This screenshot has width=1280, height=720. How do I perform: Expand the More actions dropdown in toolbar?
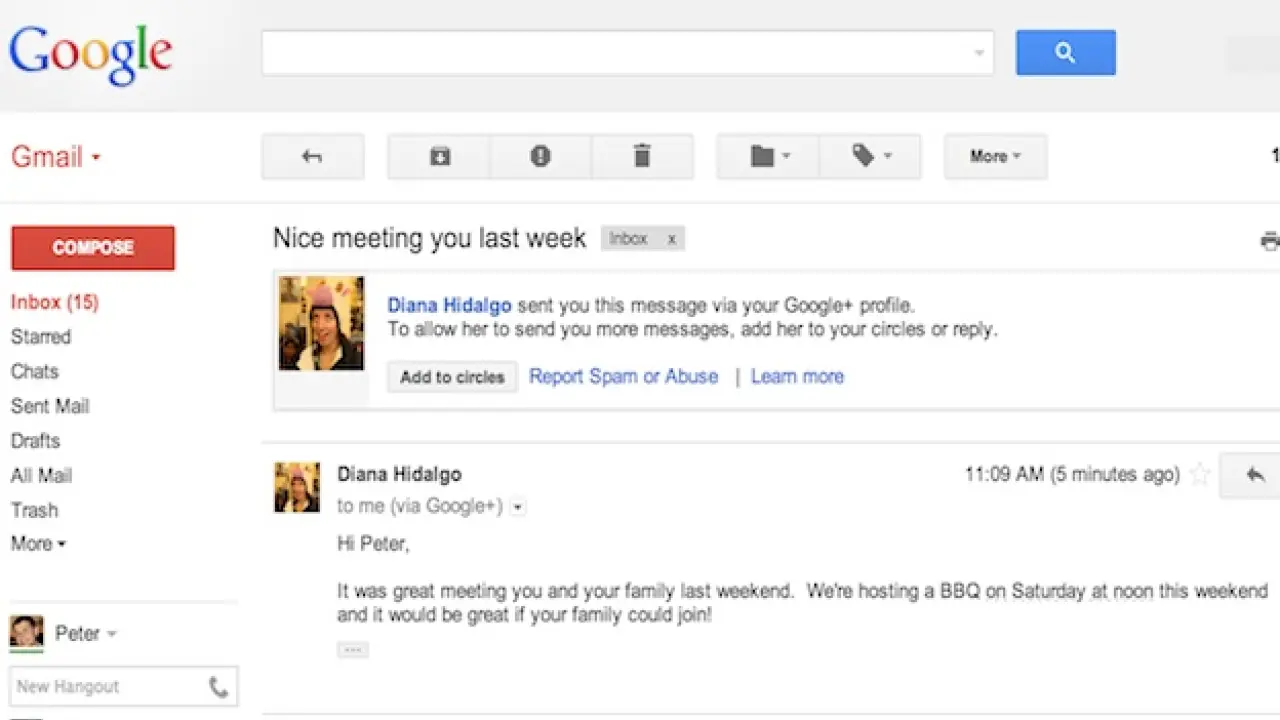coord(995,157)
